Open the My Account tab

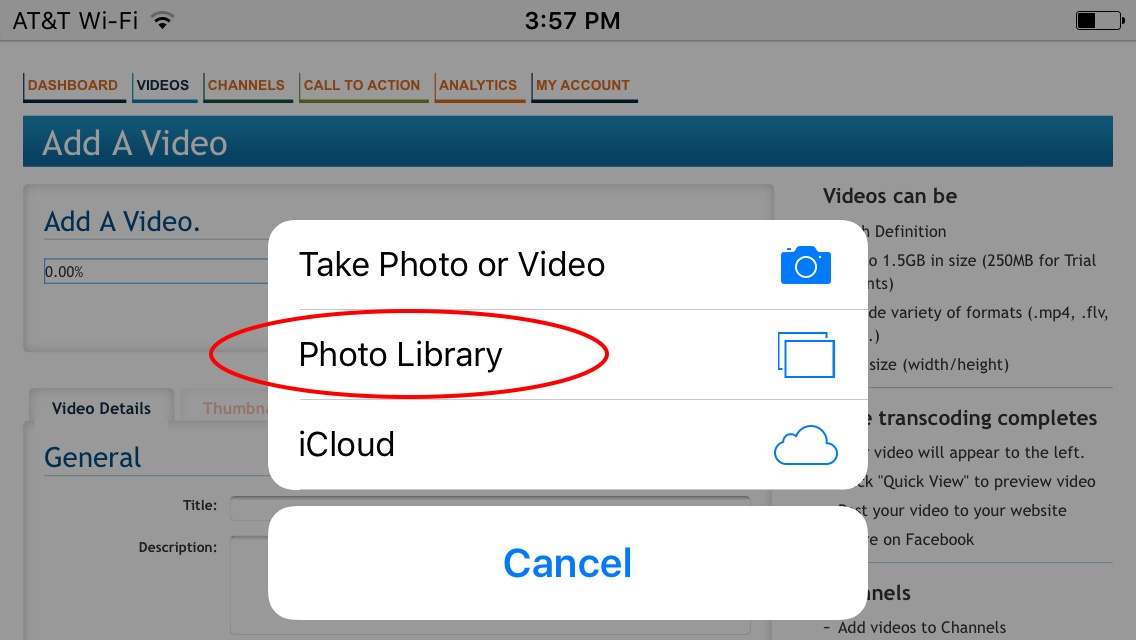pos(584,86)
